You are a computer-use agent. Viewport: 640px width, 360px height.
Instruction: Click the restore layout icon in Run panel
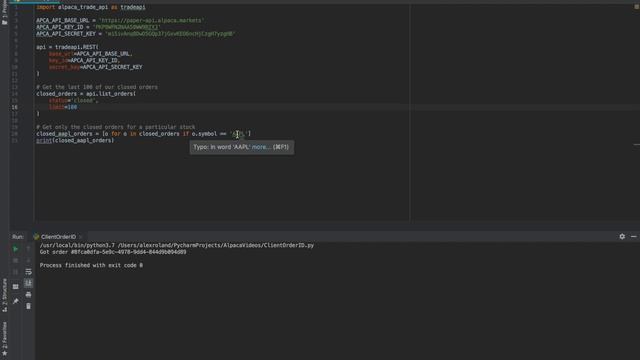tap(15, 287)
